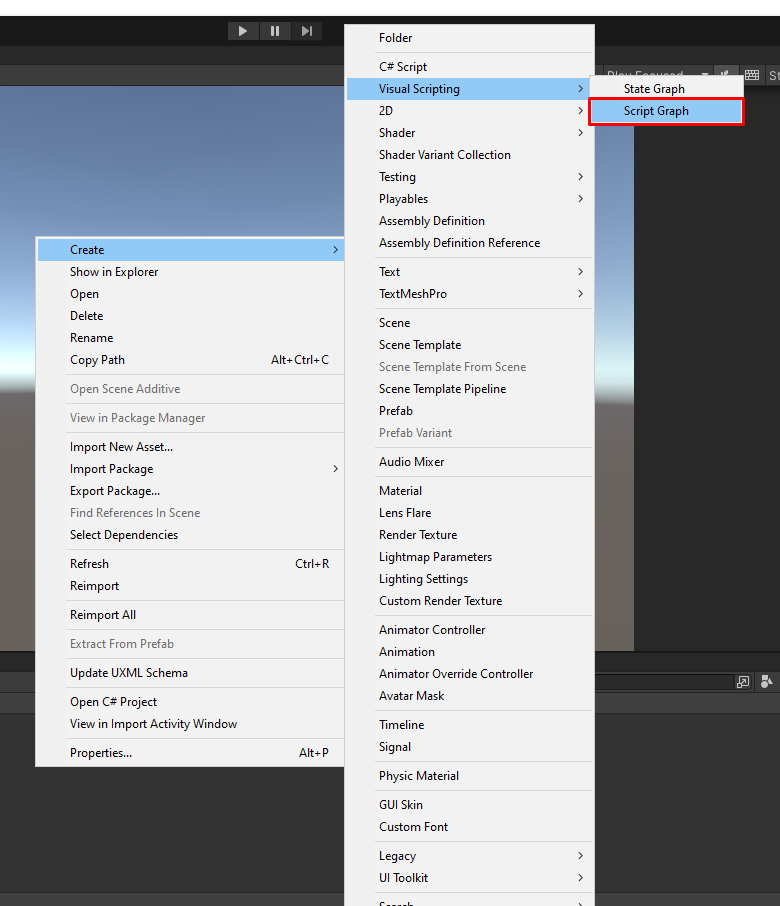Start Play mode with the Play button

pyautogui.click(x=243, y=31)
